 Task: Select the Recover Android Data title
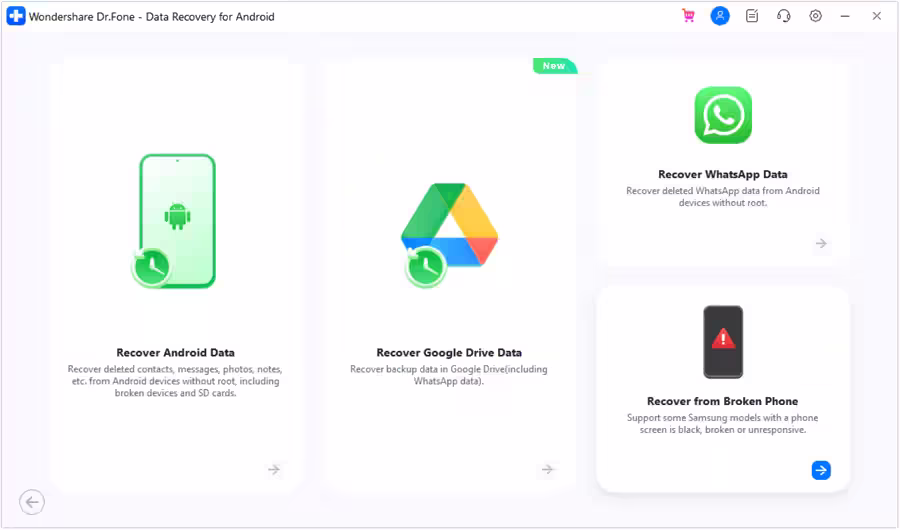point(176,353)
